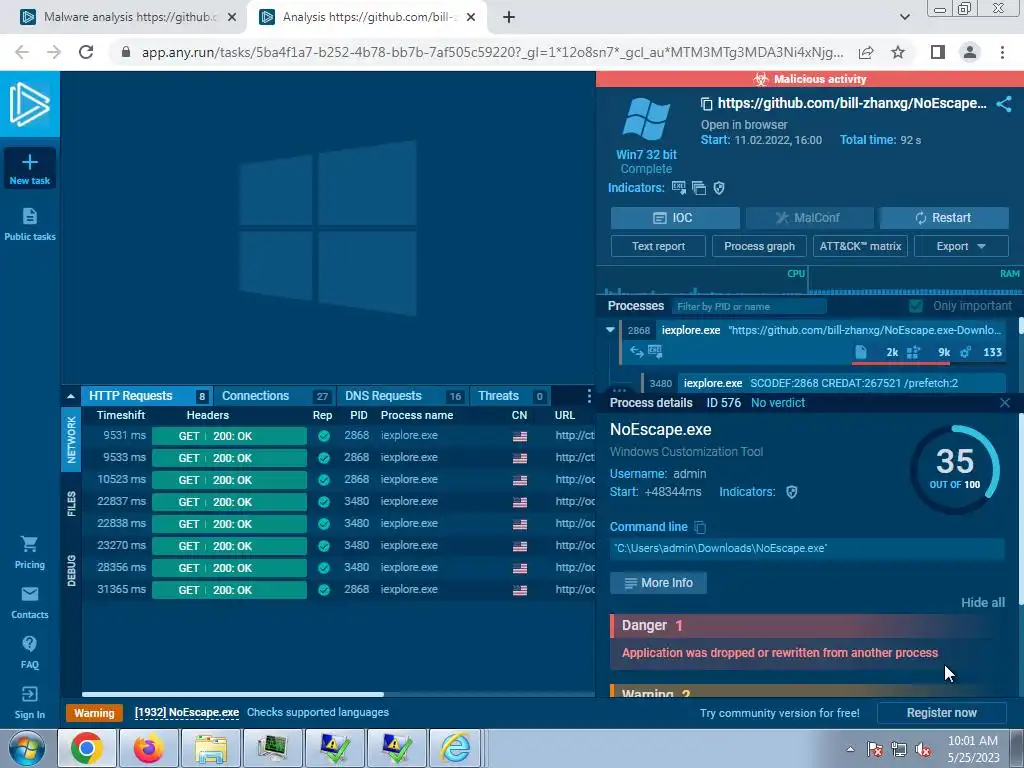Copy the command line text
This screenshot has width=1024, height=768.
699,527
